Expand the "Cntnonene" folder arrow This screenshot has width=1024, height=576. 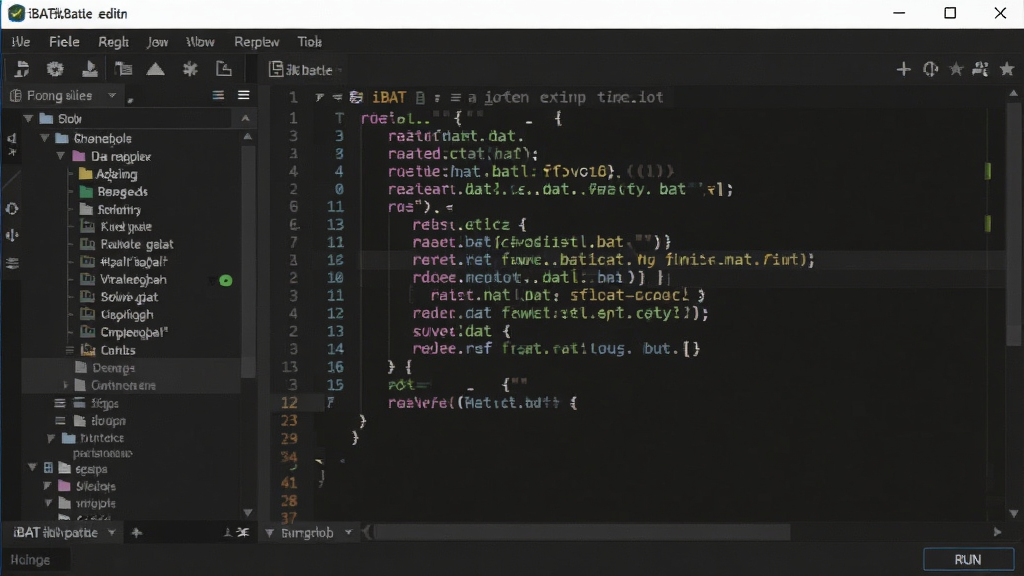click(x=65, y=385)
